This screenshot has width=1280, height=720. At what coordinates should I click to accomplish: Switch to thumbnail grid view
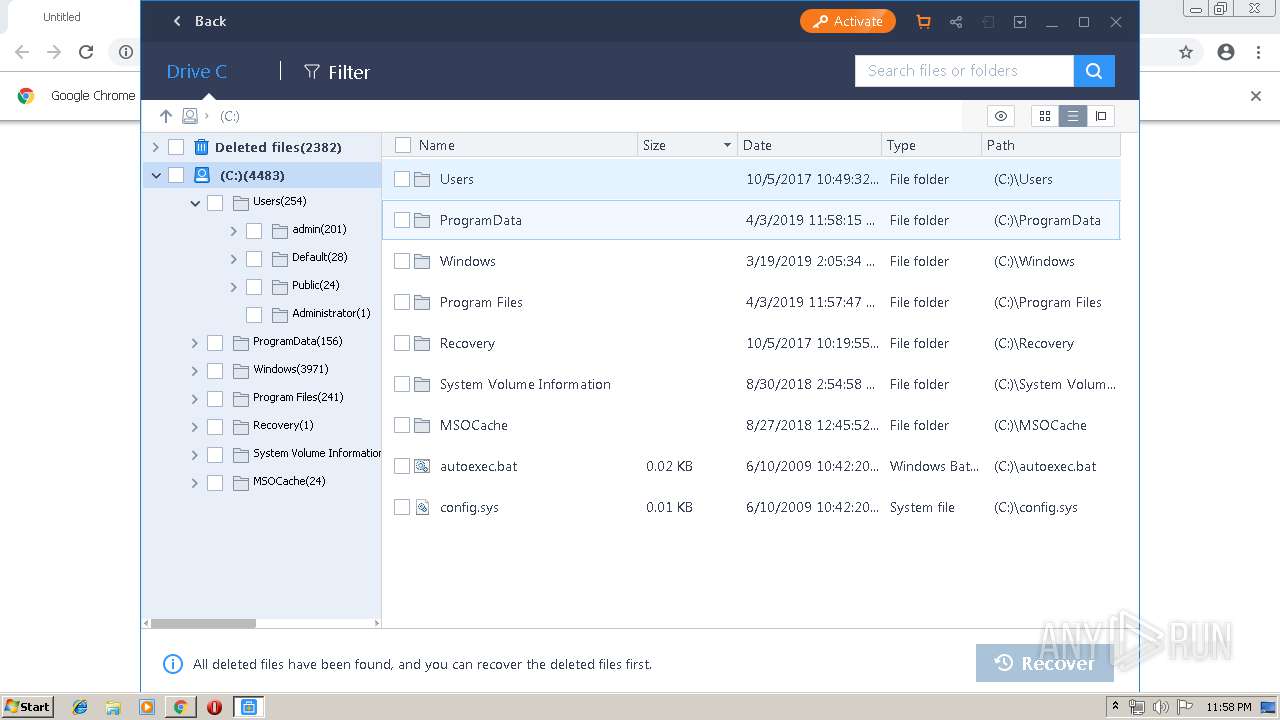[x=1045, y=116]
